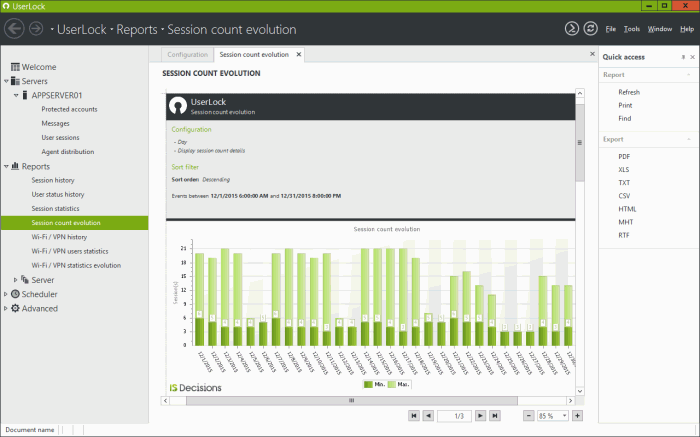Export the report as MHT
The image size is (700, 437).
coord(625,222)
